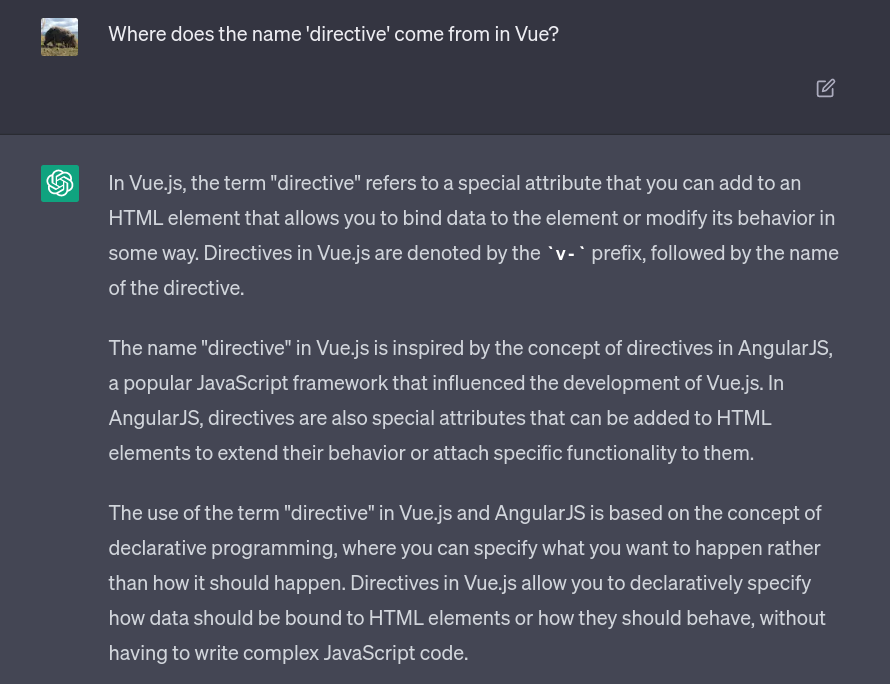The image size is (890, 684).
Task: Click the inline code `v-` prefix
Action: pyautogui.click(x=566, y=254)
